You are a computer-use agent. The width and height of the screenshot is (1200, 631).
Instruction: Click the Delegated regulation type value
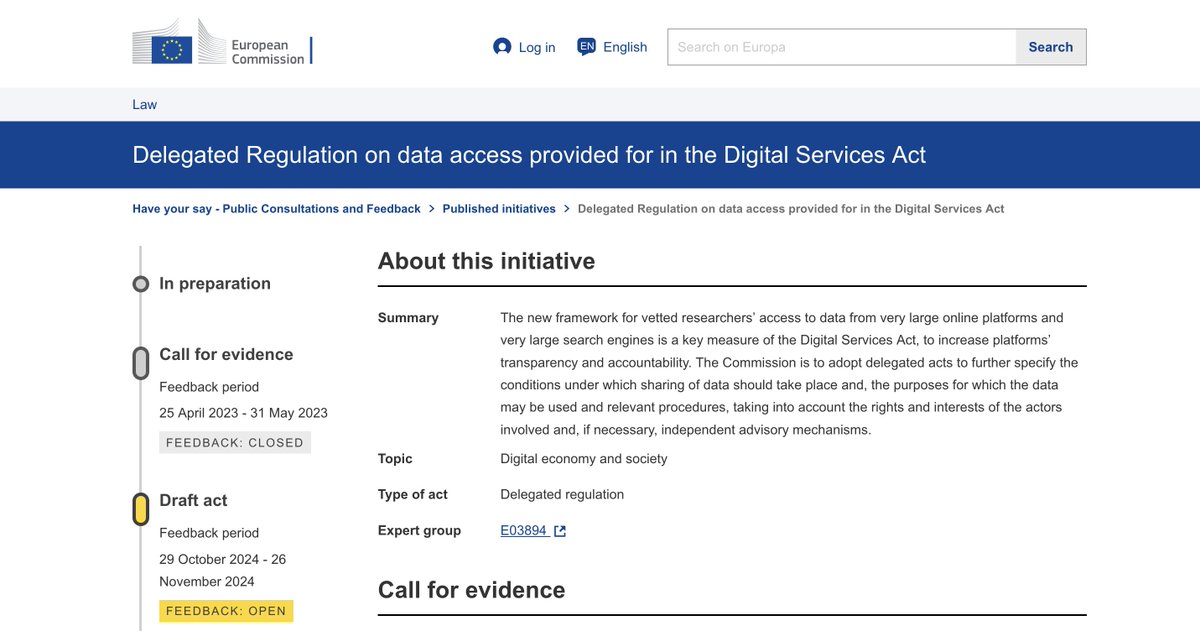562,495
